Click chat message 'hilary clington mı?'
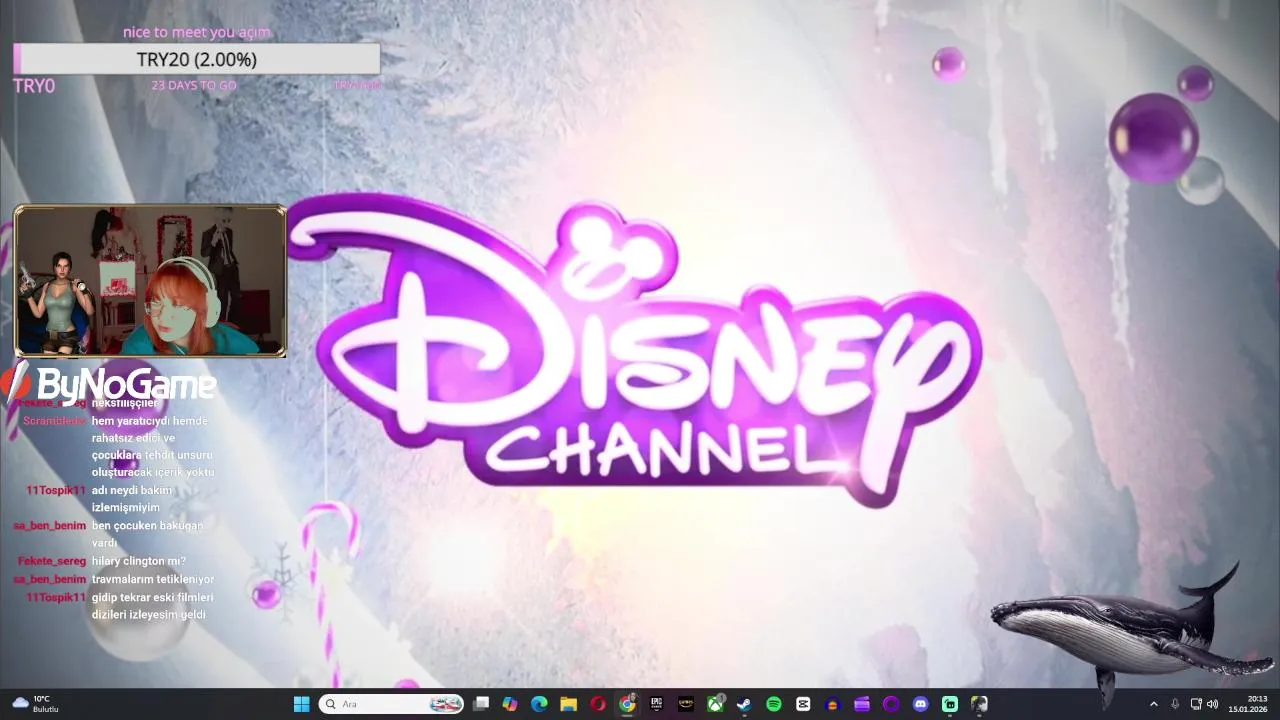The image size is (1280, 720). click(x=139, y=561)
